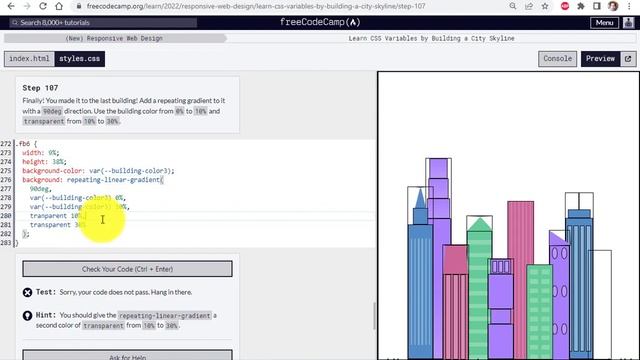Toggle the Console panel
640x360 pixels.
558,59
